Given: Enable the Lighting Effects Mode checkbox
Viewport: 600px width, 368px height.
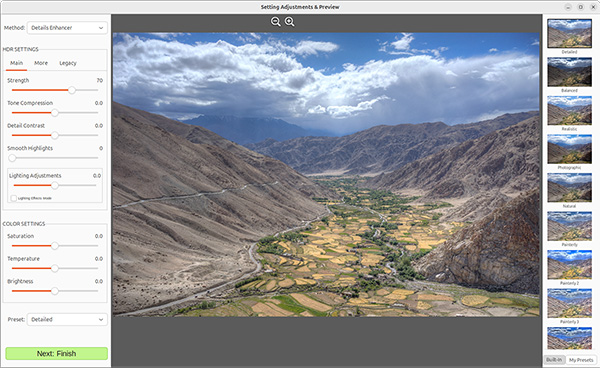Looking at the screenshot, I should (14, 198).
